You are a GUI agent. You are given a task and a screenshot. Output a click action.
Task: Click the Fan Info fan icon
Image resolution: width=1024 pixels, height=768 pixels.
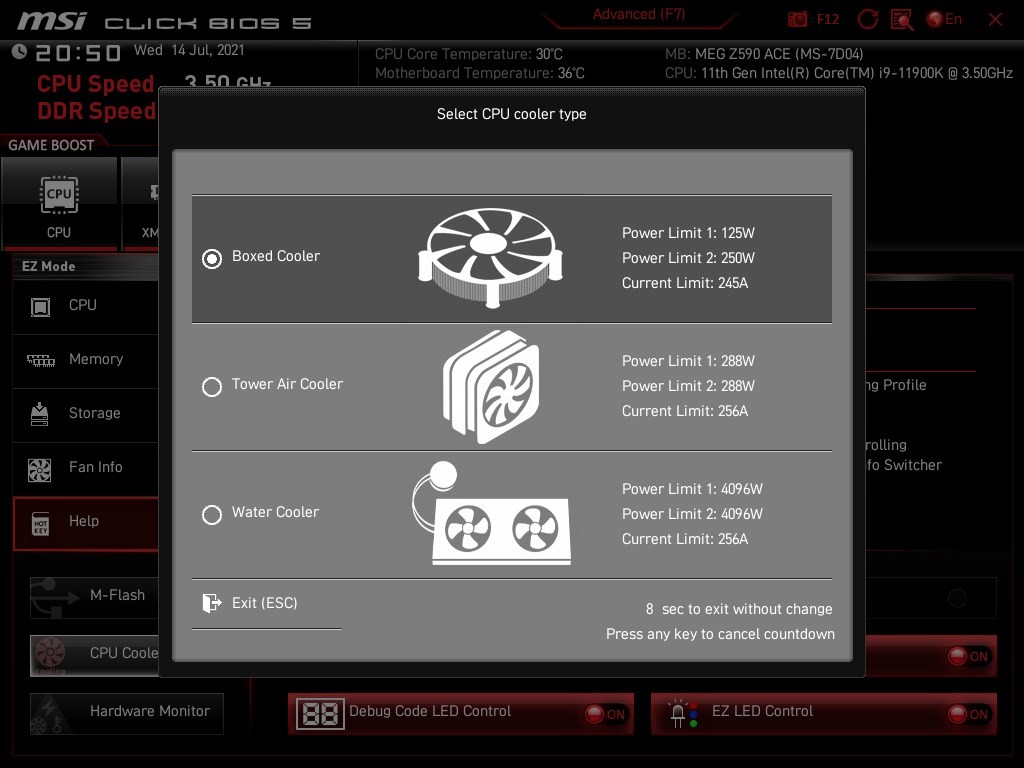[39, 470]
